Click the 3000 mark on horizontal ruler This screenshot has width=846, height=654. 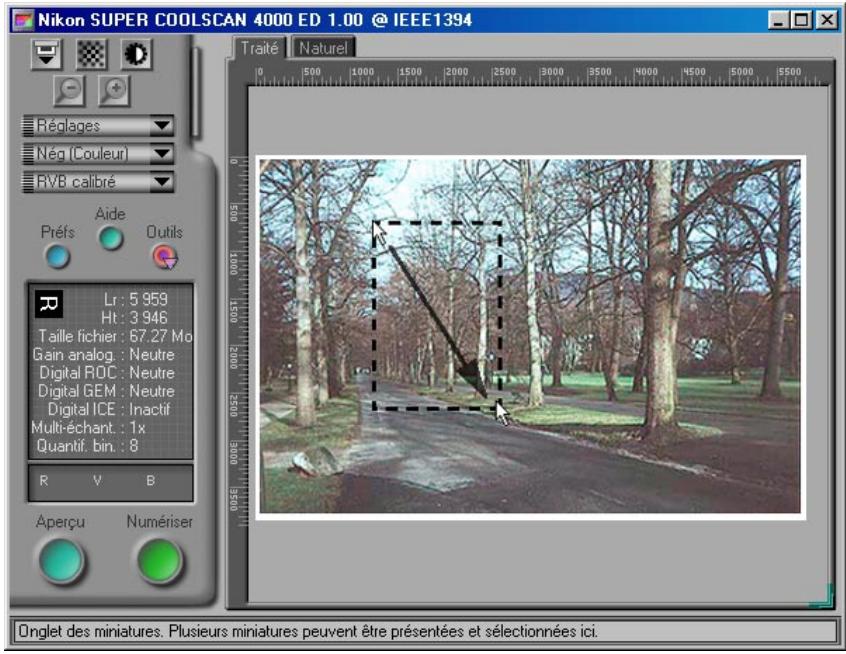[x=551, y=72]
